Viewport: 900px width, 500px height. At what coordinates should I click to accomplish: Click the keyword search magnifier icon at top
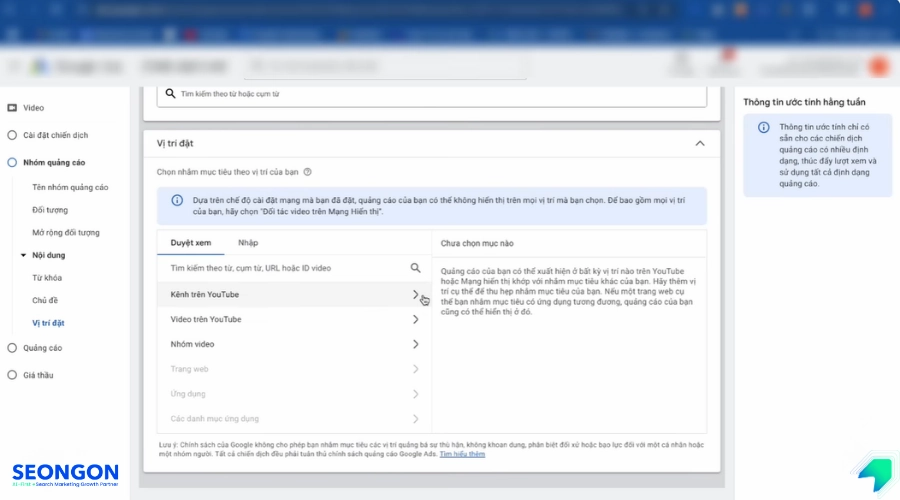tap(170, 93)
